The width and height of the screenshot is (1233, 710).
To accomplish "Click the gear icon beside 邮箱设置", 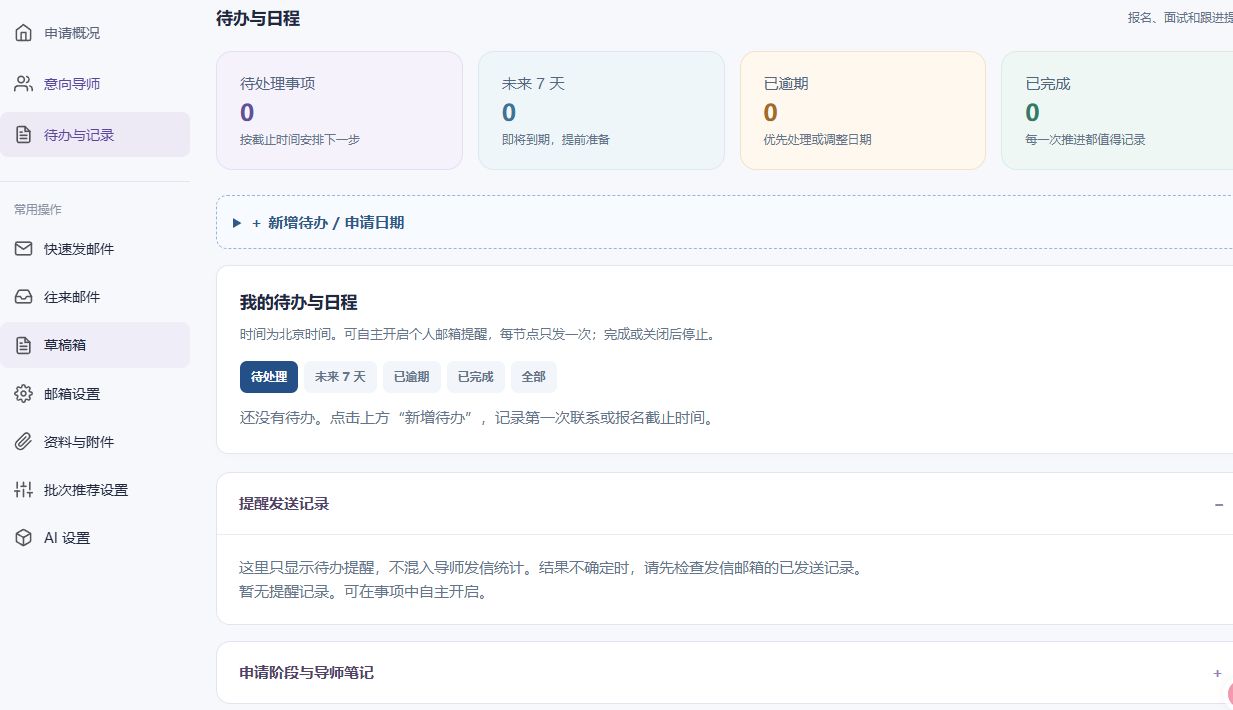I will click(23, 394).
